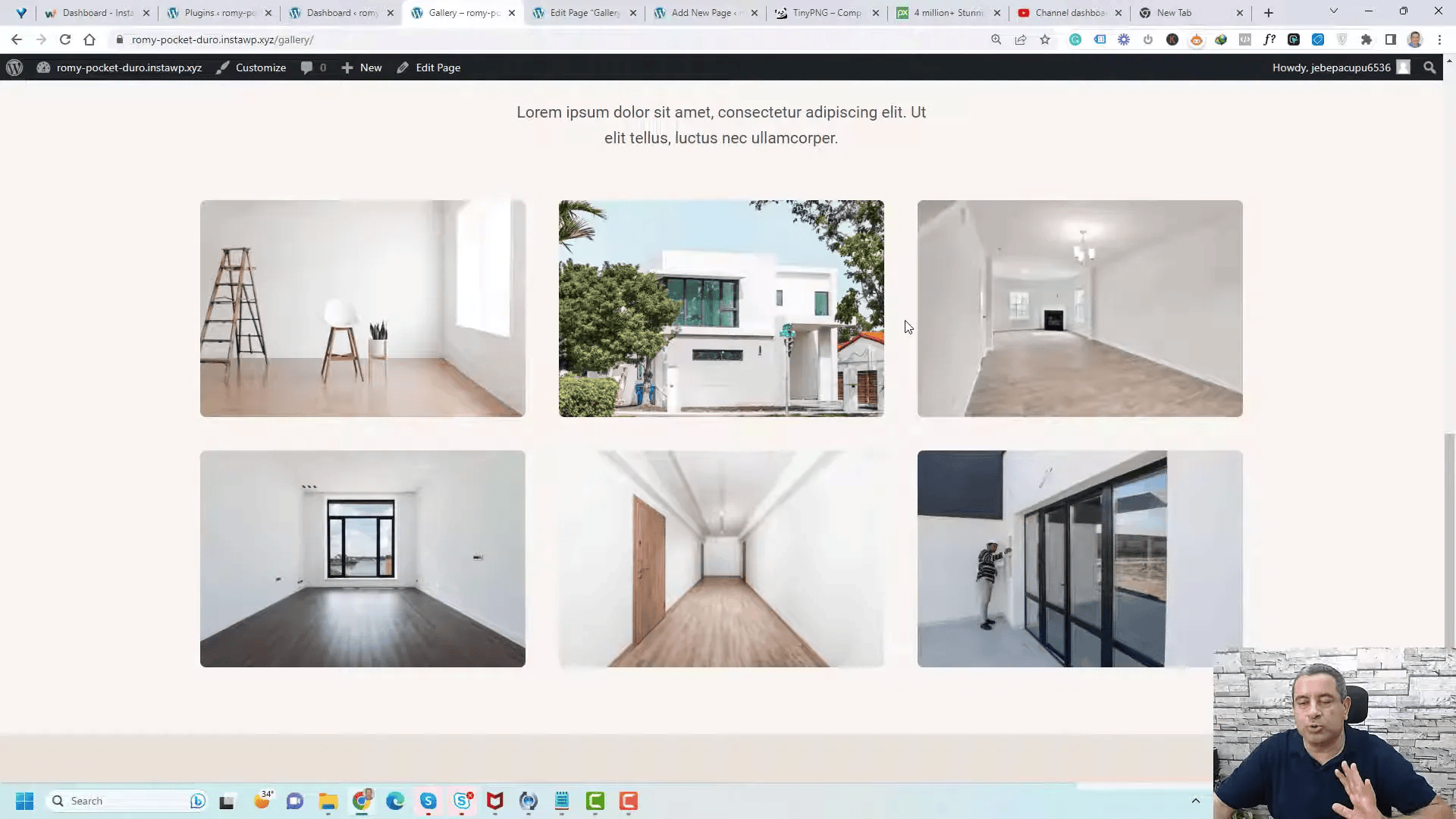Click the zoom magnifier icon in address bar

(x=996, y=39)
